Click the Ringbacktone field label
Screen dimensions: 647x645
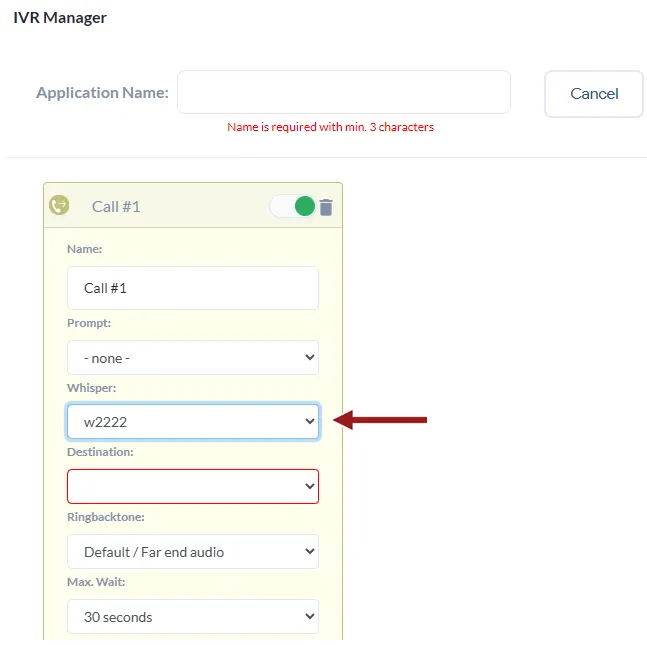pos(104,517)
